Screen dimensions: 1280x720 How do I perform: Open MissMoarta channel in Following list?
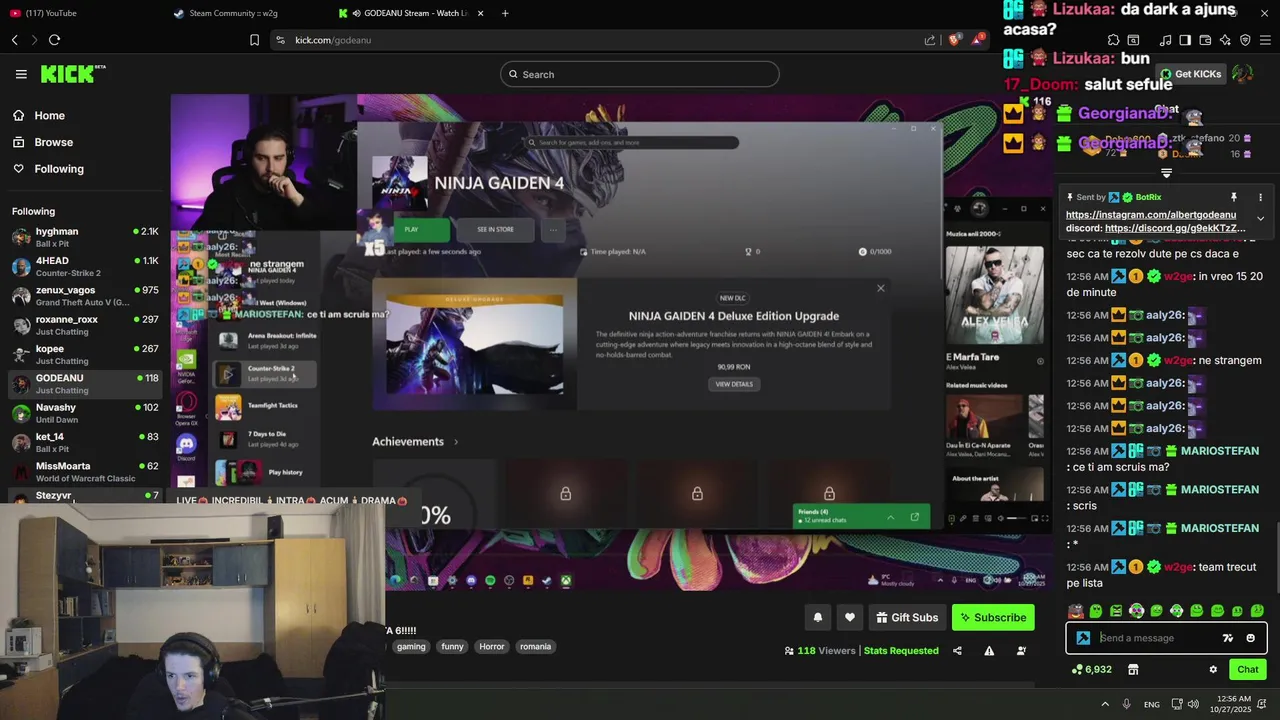click(85, 471)
